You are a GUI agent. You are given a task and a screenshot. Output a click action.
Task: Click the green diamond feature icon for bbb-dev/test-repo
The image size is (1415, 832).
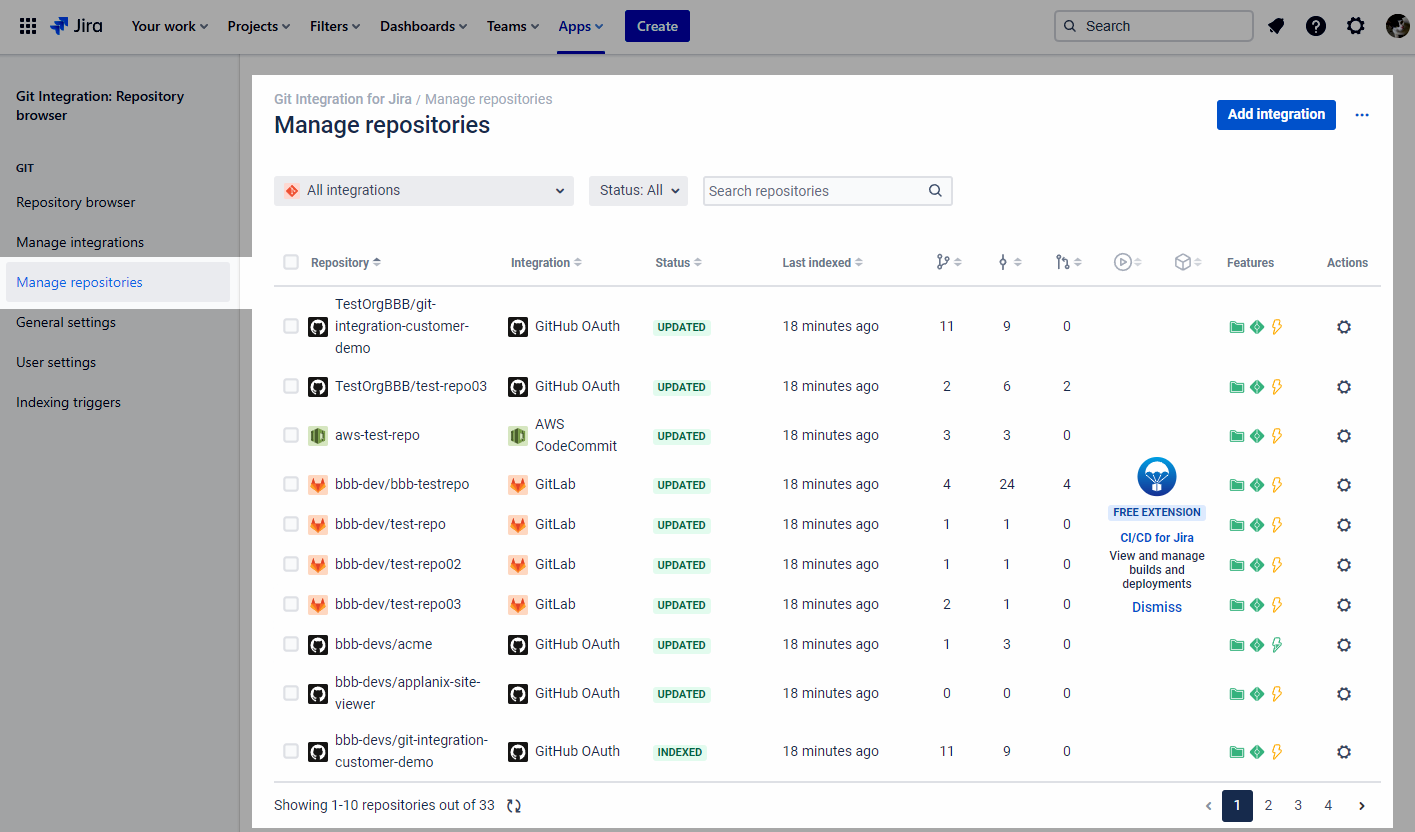pos(1257,525)
